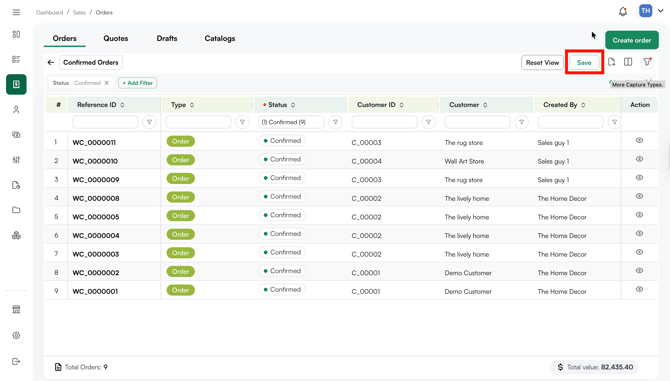View order WC_0000011 with eye icon
The width and height of the screenshot is (670, 381).
pyautogui.click(x=639, y=141)
